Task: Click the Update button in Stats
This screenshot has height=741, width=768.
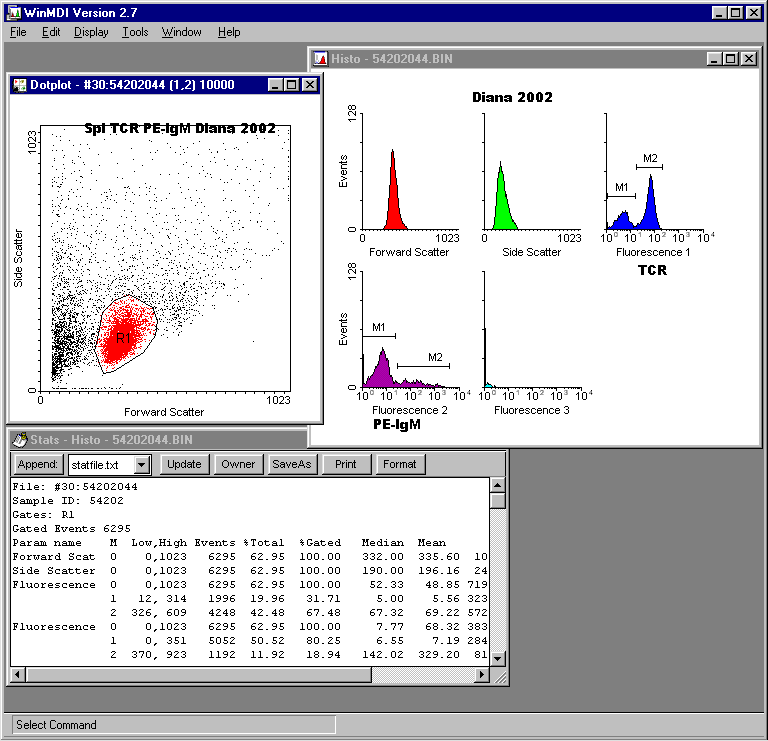Action: pyautogui.click(x=184, y=464)
